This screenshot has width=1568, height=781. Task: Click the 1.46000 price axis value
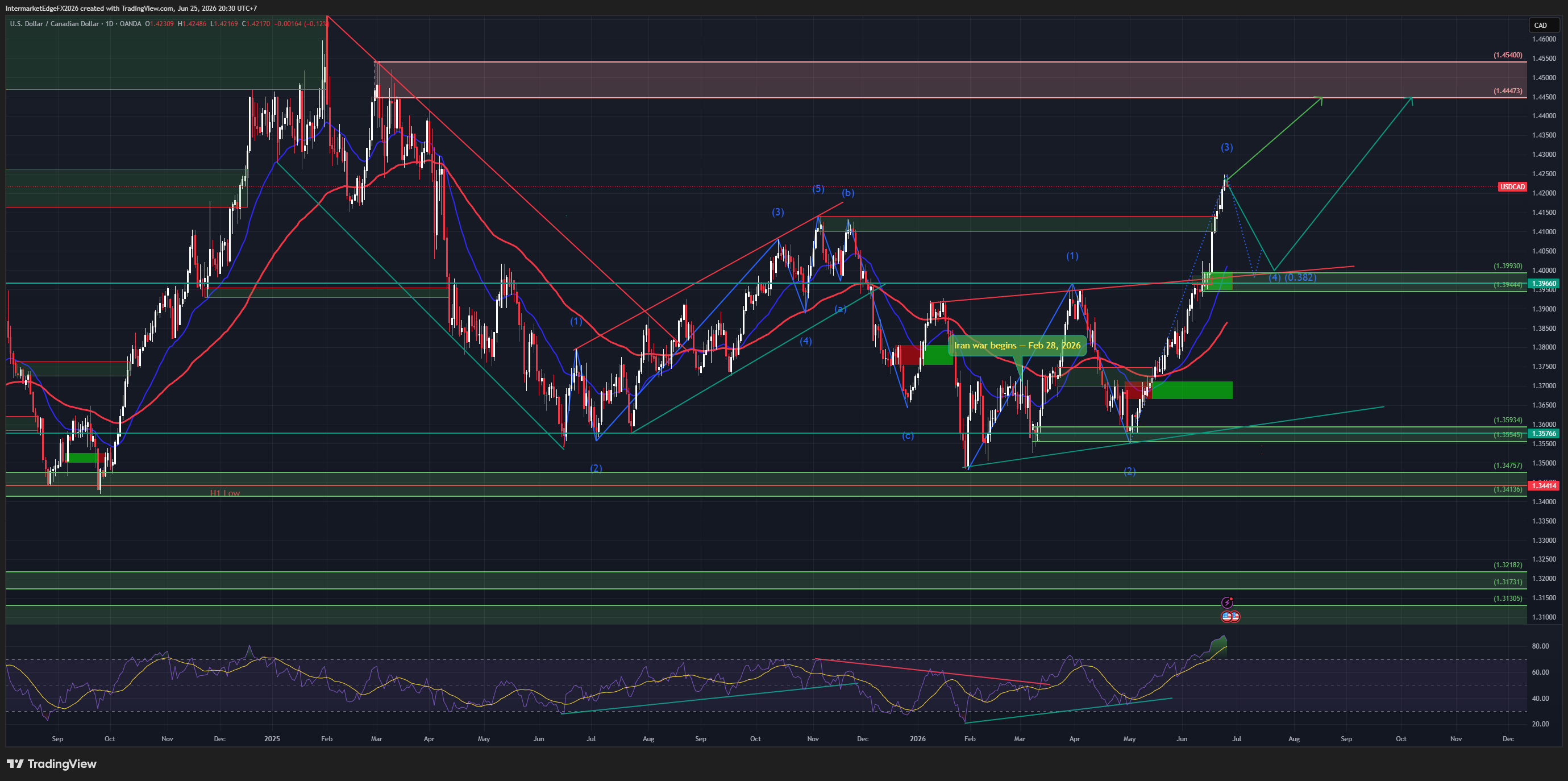pos(1544,39)
